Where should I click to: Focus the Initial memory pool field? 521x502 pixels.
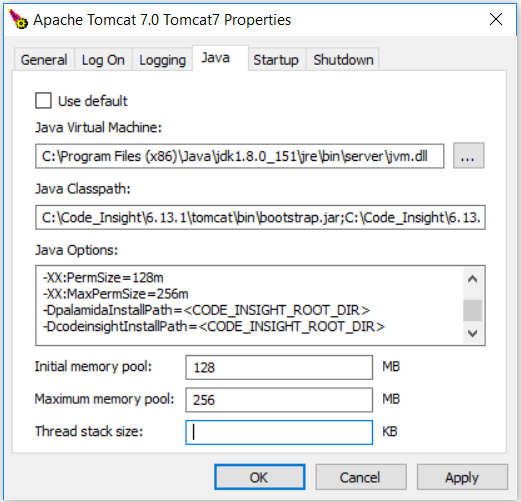pos(279,367)
